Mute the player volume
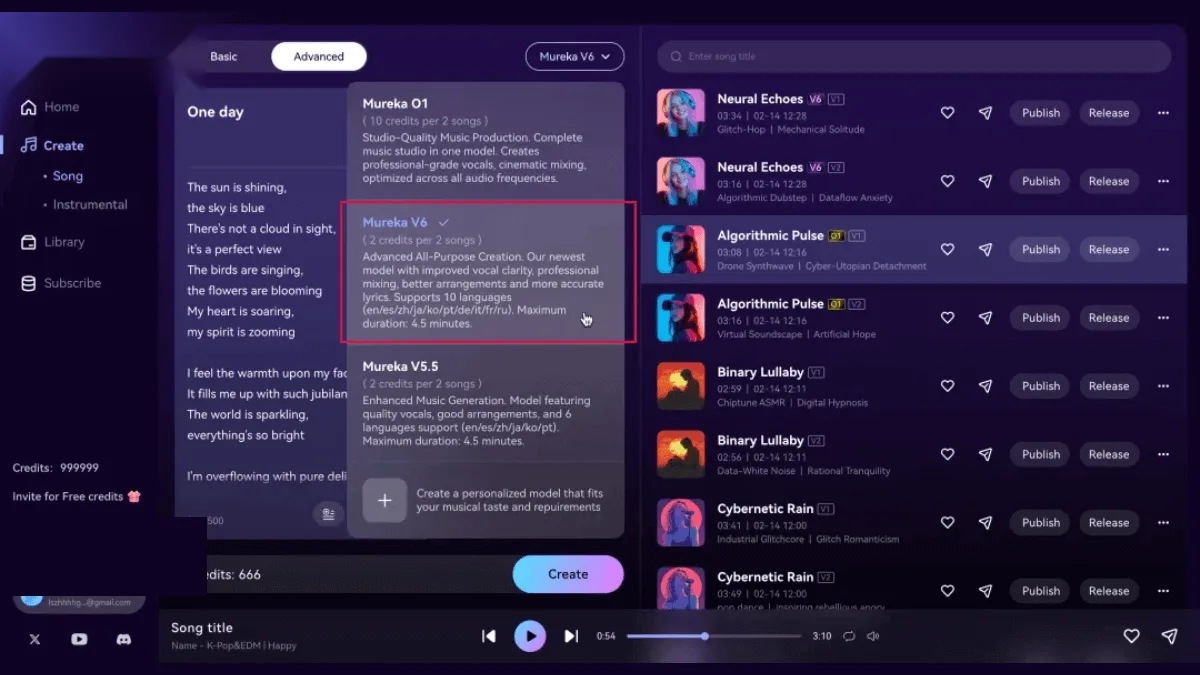The image size is (1200, 675). coord(873,636)
